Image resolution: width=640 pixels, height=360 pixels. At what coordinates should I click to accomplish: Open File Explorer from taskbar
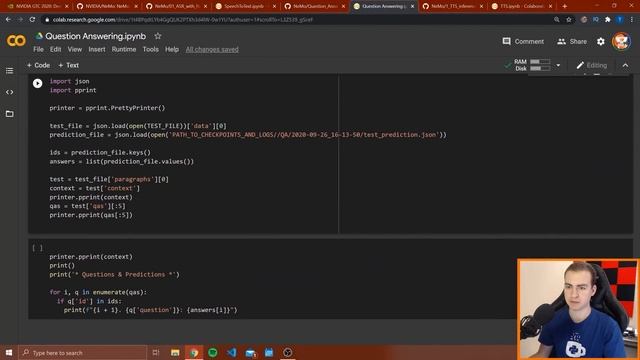[x=175, y=353]
